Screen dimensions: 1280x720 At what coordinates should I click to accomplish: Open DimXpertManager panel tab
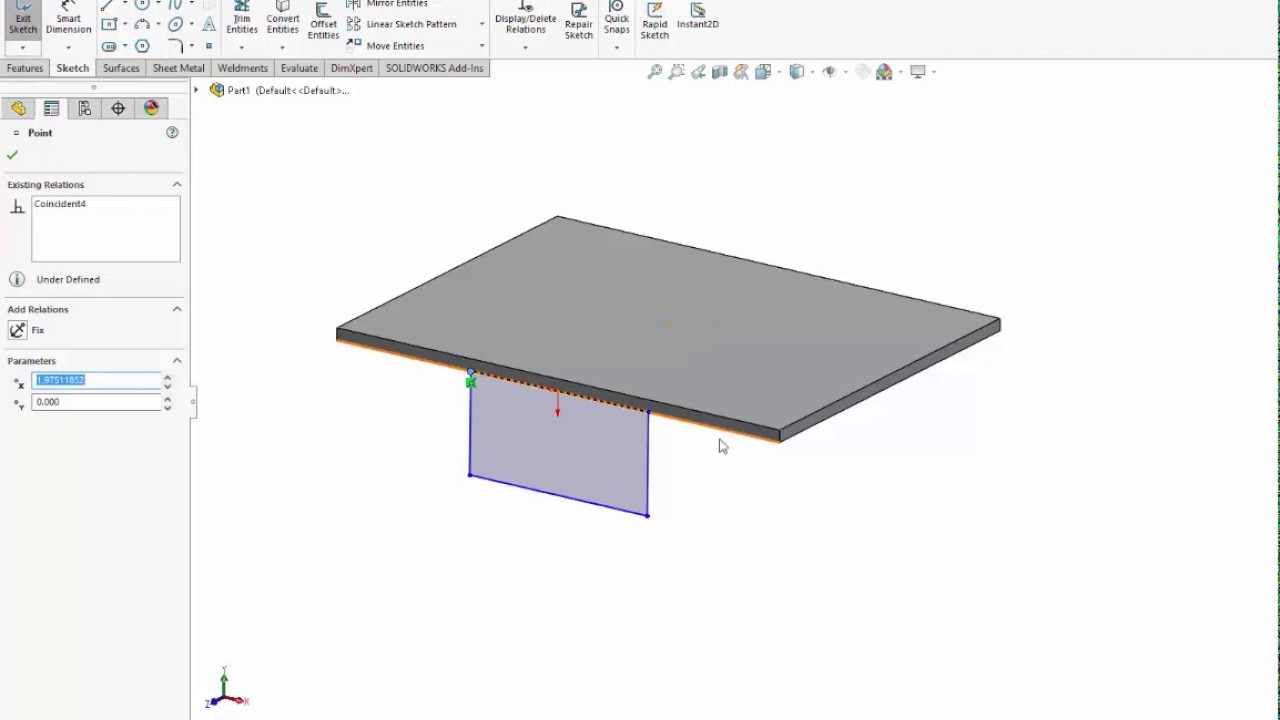(x=118, y=108)
